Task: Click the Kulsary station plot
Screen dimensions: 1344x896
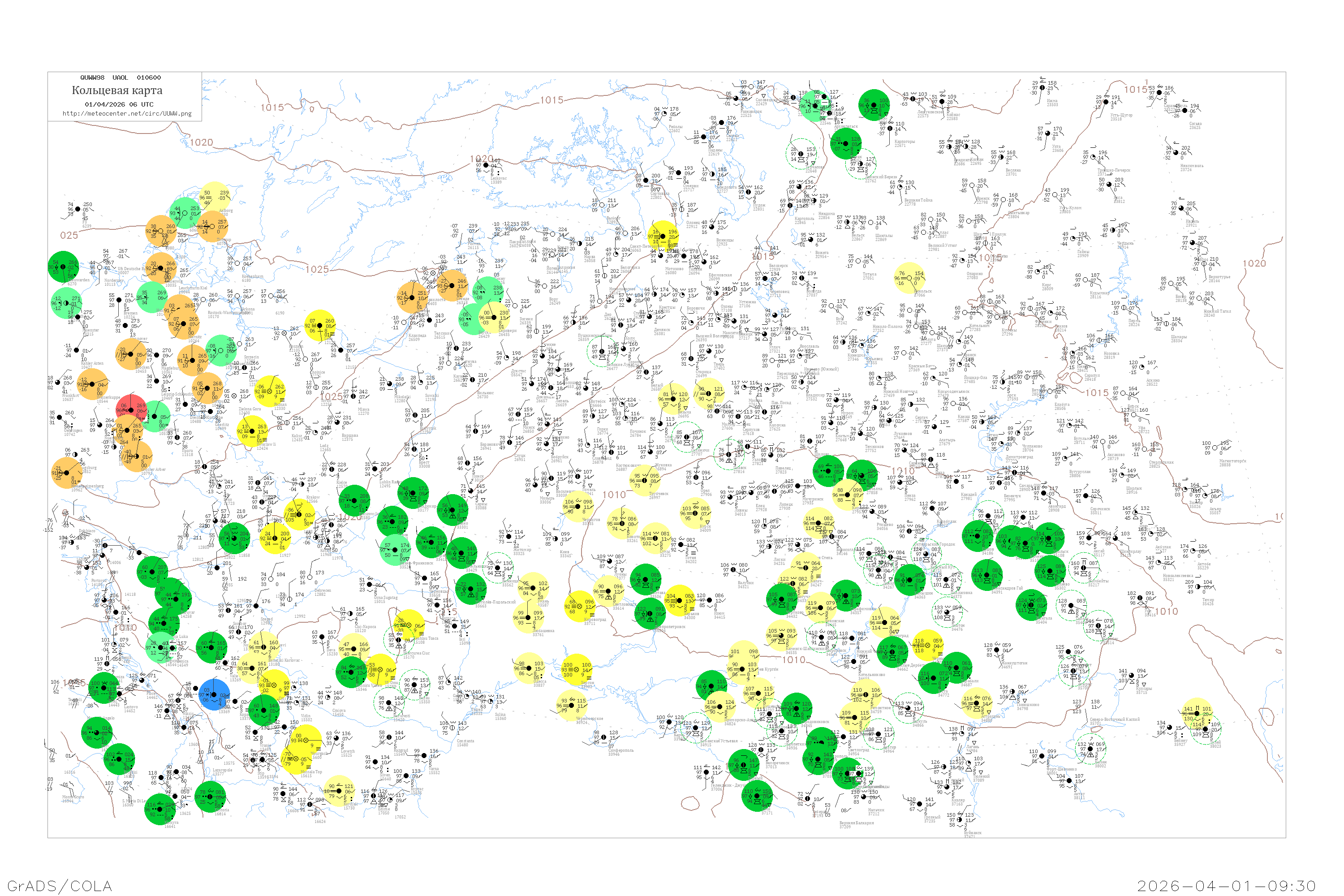Action: [x=1132, y=676]
